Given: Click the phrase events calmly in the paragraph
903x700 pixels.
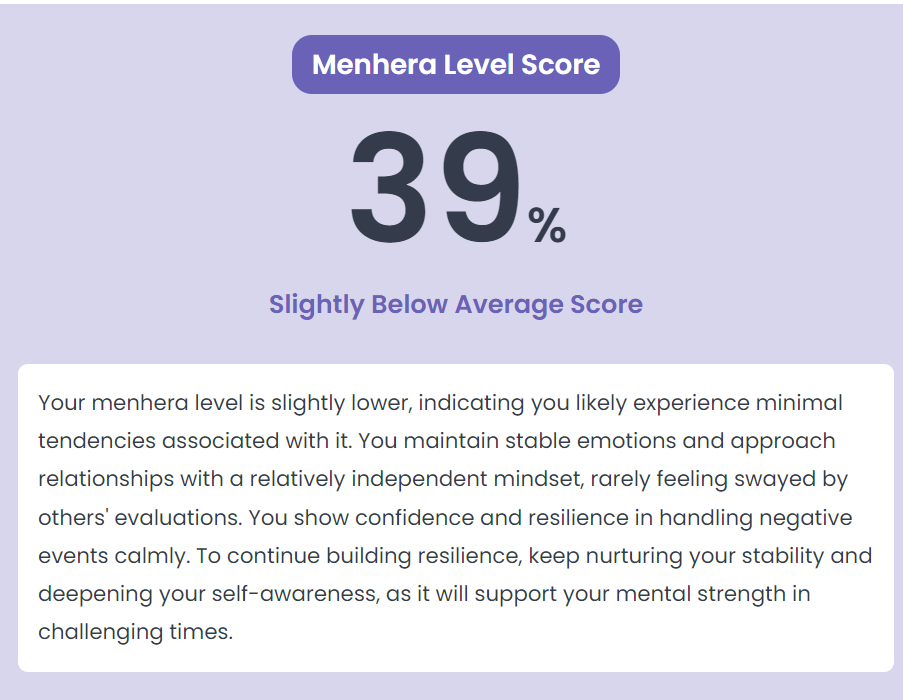Looking at the screenshot, I should point(113,556).
